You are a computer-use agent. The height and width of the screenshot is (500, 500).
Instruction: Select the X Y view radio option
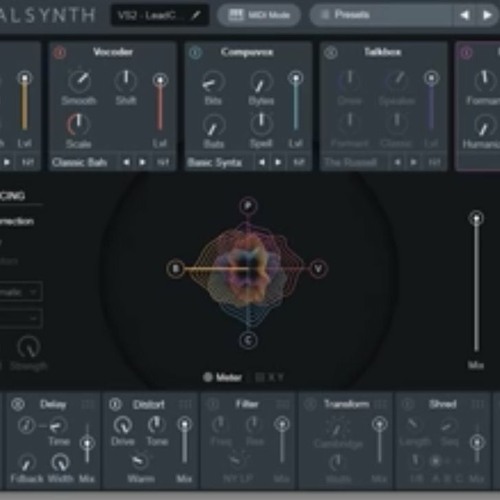click(270, 377)
